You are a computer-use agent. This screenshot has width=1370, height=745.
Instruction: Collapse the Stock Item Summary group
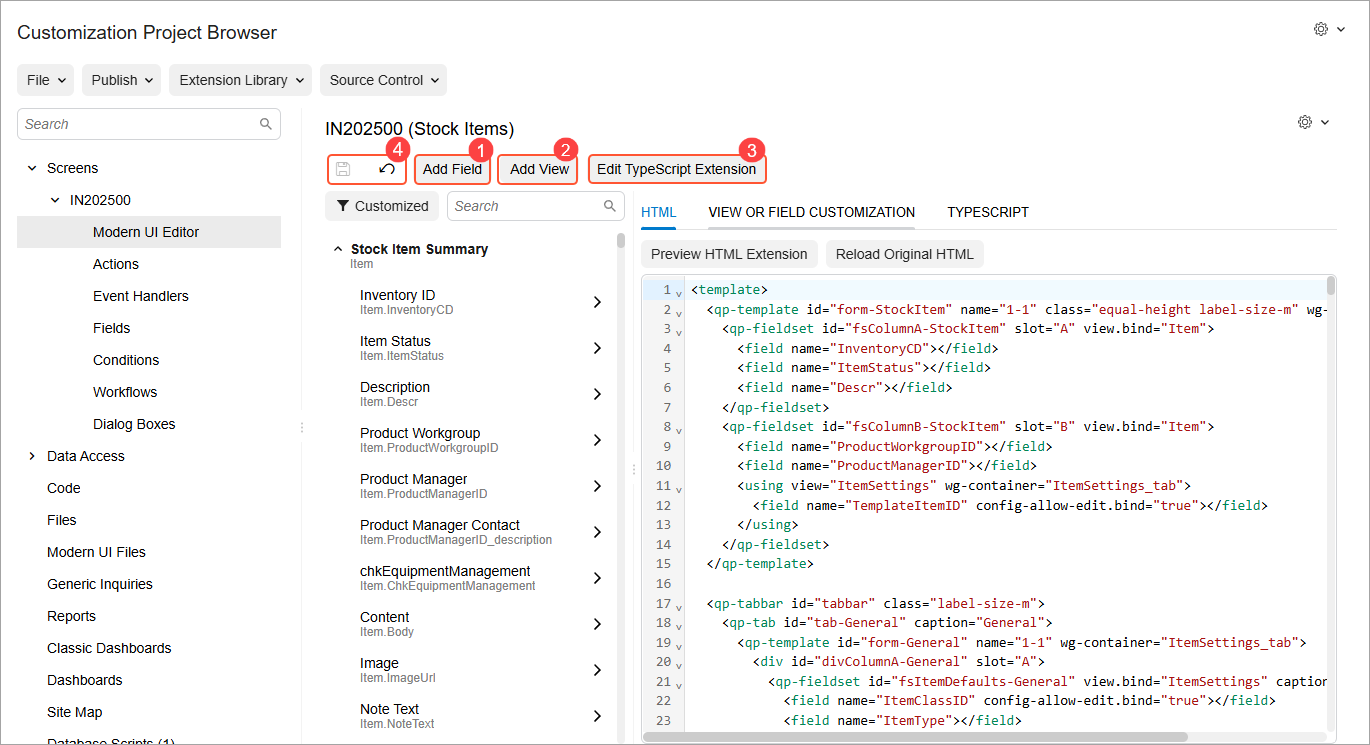[x=337, y=249]
